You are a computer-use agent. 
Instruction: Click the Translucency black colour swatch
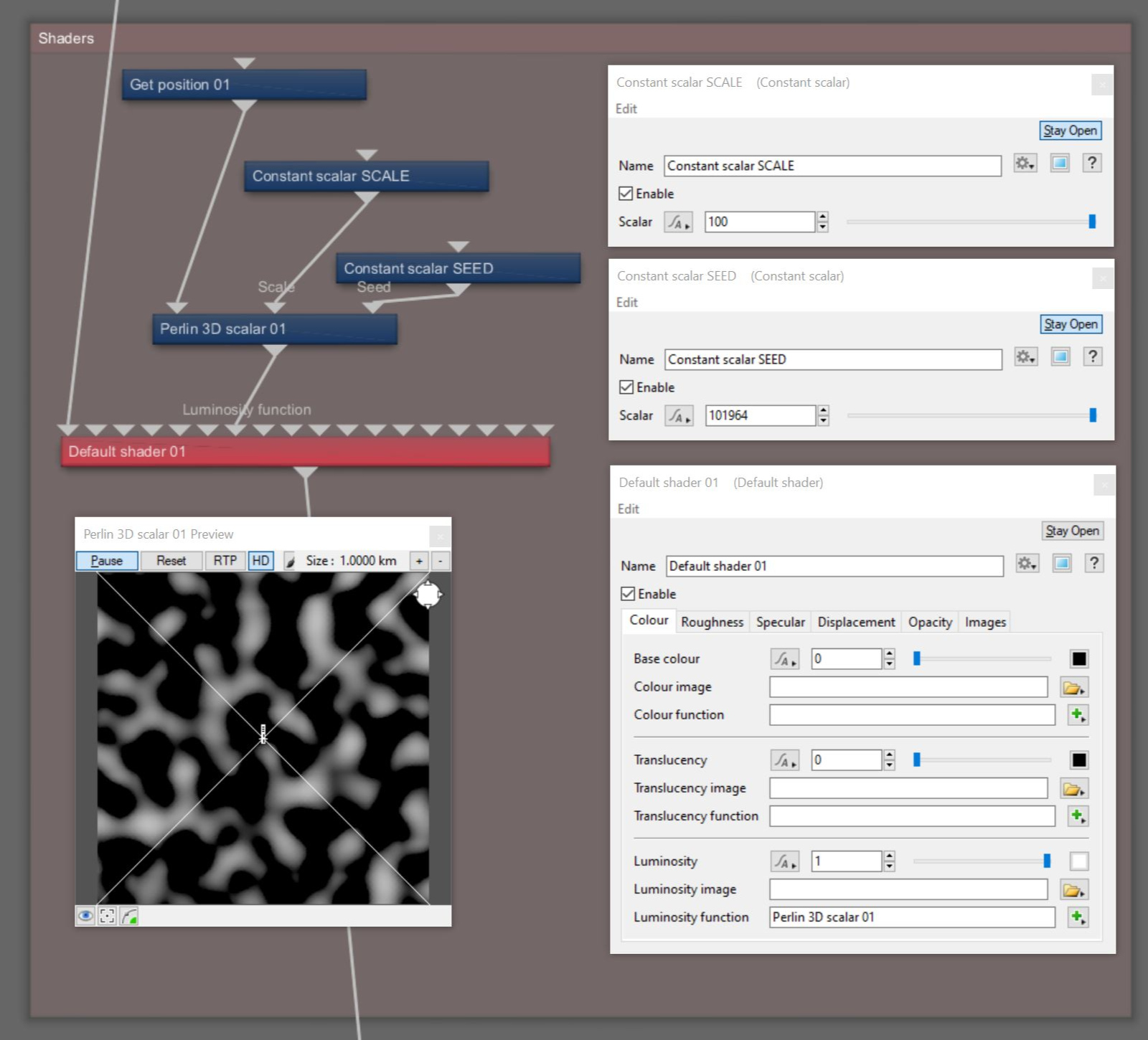1078,760
